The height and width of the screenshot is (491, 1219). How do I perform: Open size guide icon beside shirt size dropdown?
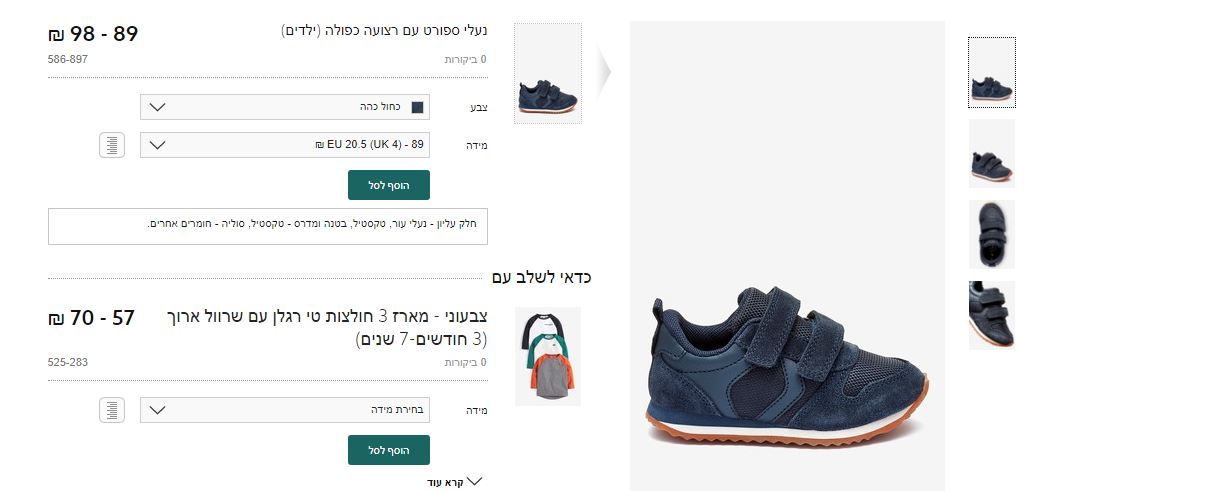pyautogui.click(x=112, y=410)
